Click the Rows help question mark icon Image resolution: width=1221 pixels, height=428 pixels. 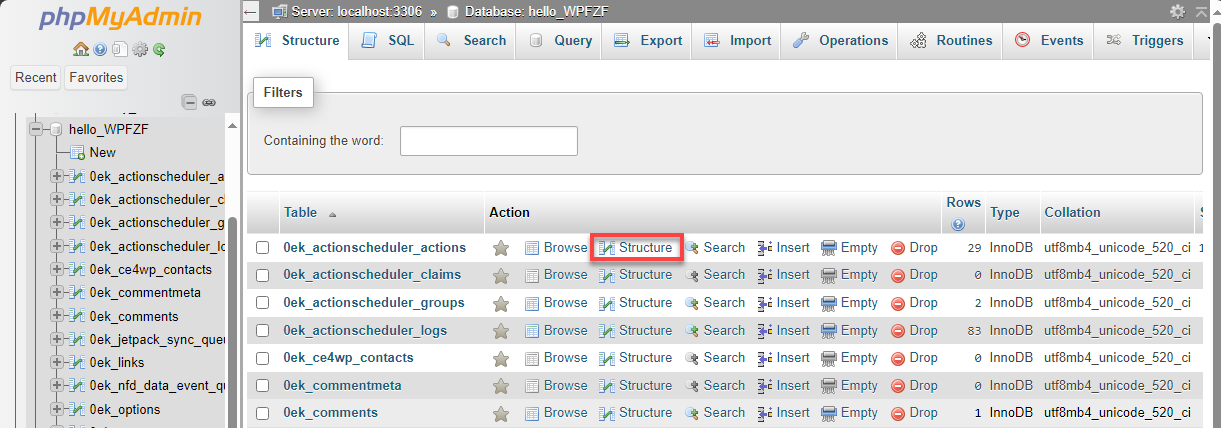[959, 225]
